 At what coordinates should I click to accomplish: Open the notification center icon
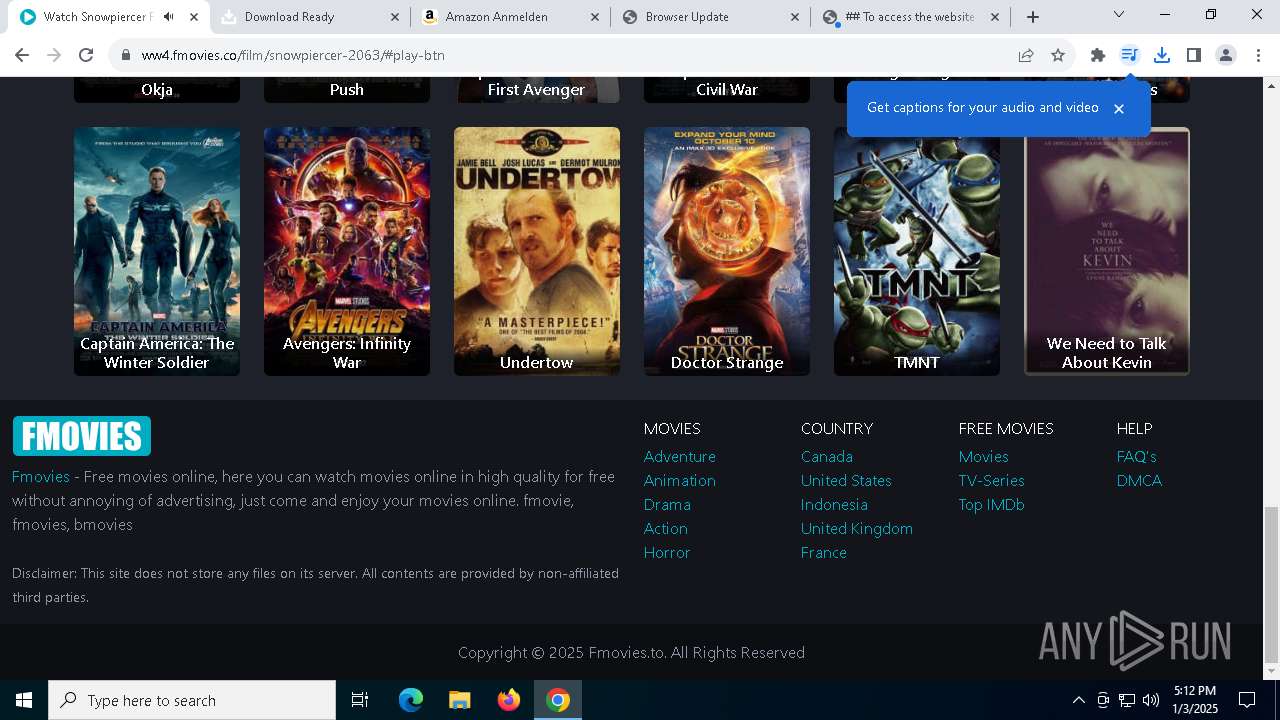[1247, 700]
